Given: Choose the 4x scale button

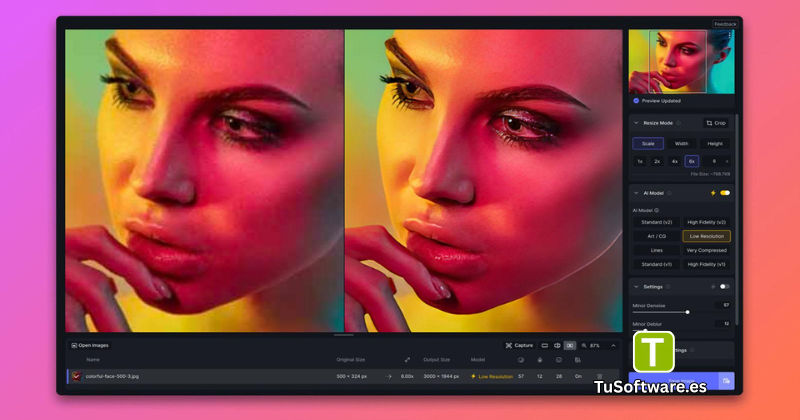Looking at the screenshot, I should pyautogui.click(x=674, y=161).
